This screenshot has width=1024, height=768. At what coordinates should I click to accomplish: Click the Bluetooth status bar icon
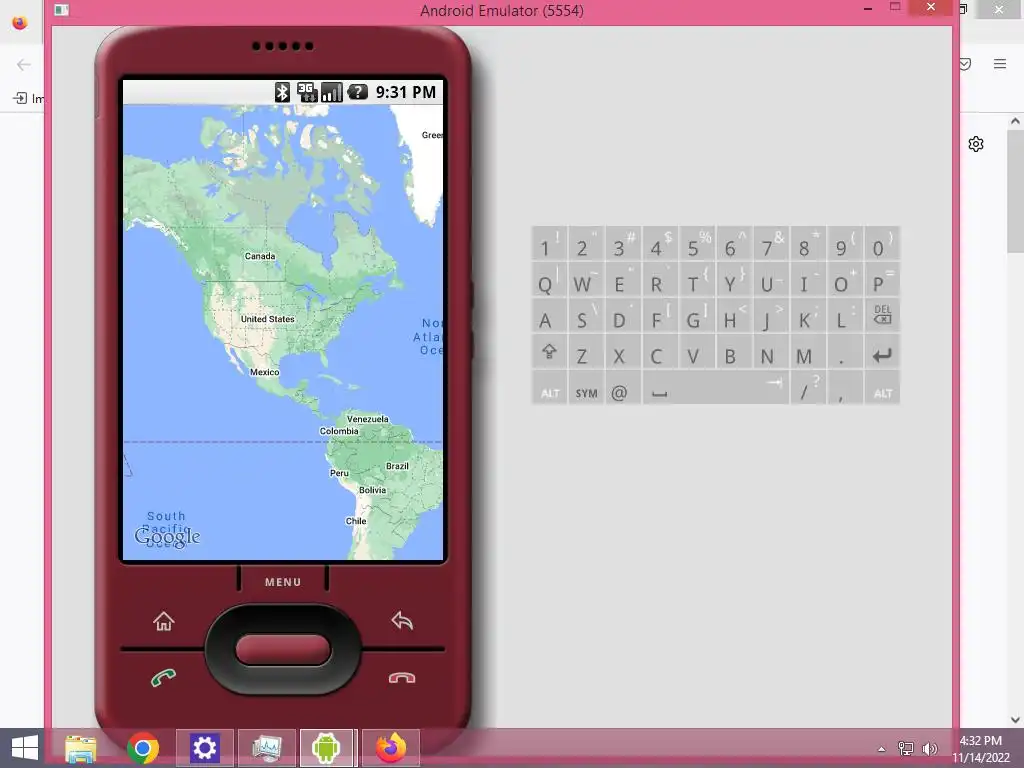(282, 92)
